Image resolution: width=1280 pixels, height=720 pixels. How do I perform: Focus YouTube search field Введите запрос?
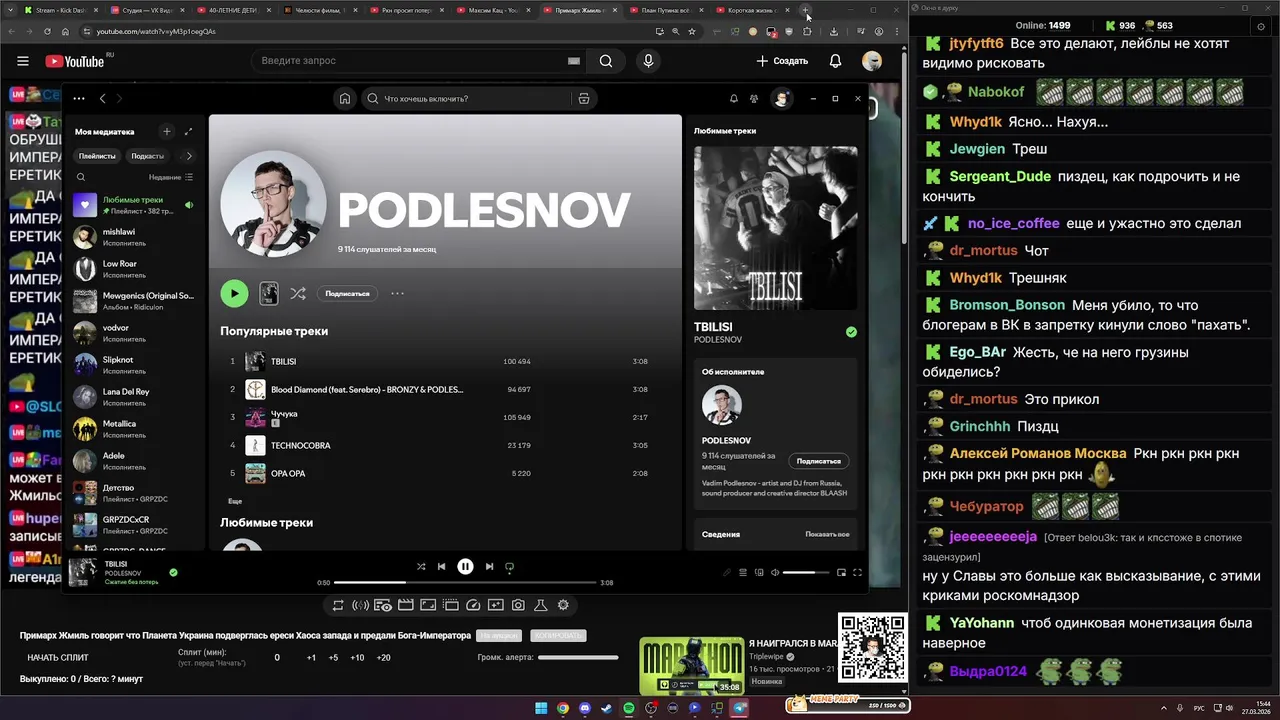421,61
